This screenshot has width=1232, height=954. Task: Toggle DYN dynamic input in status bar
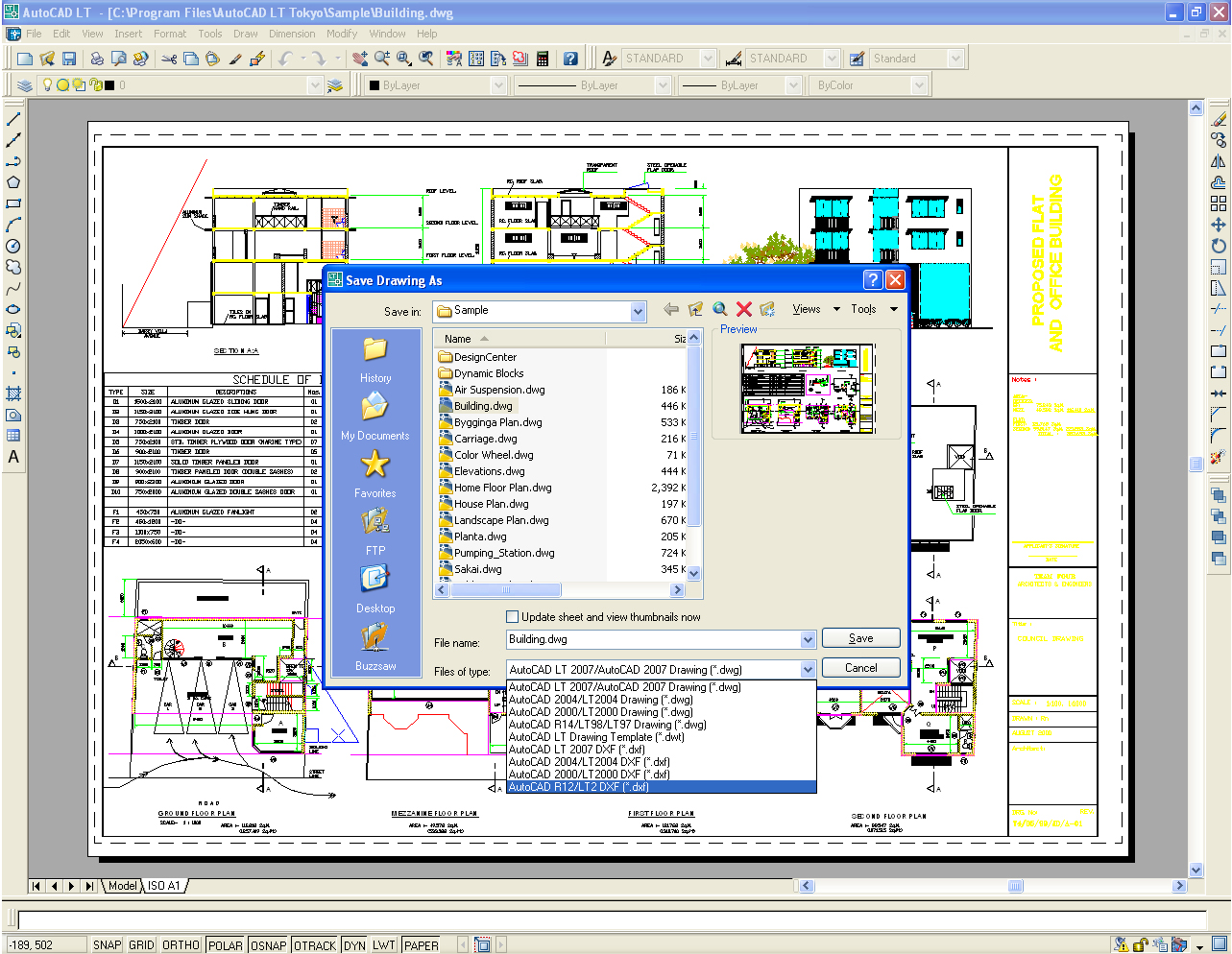[x=354, y=945]
